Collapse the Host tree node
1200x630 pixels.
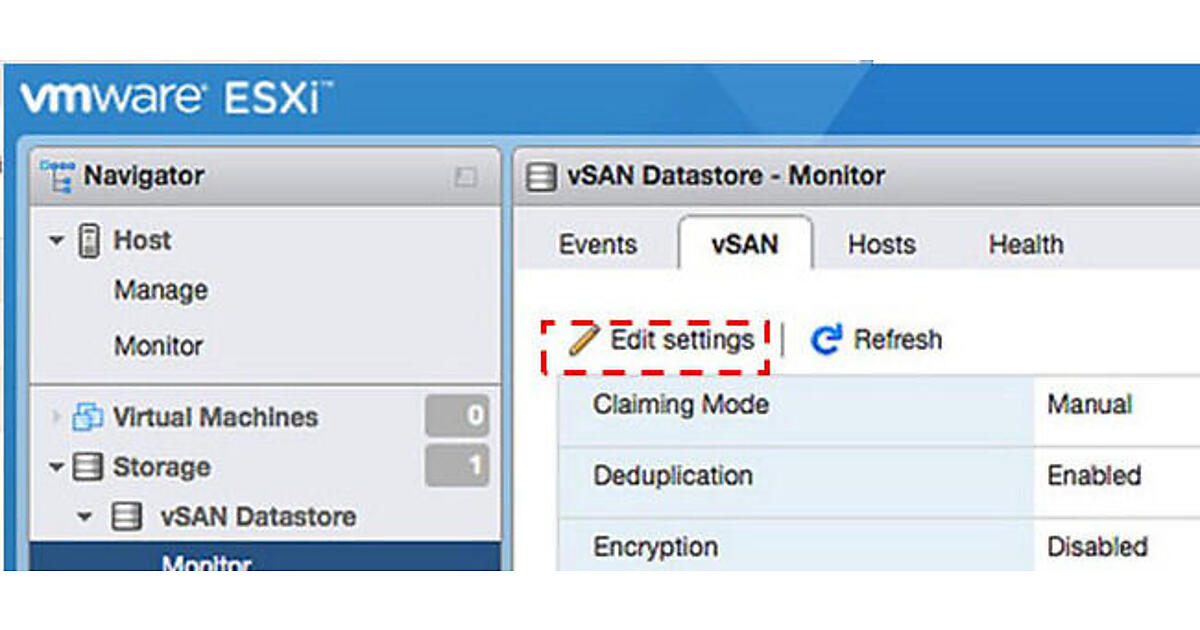tap(57, 241)
